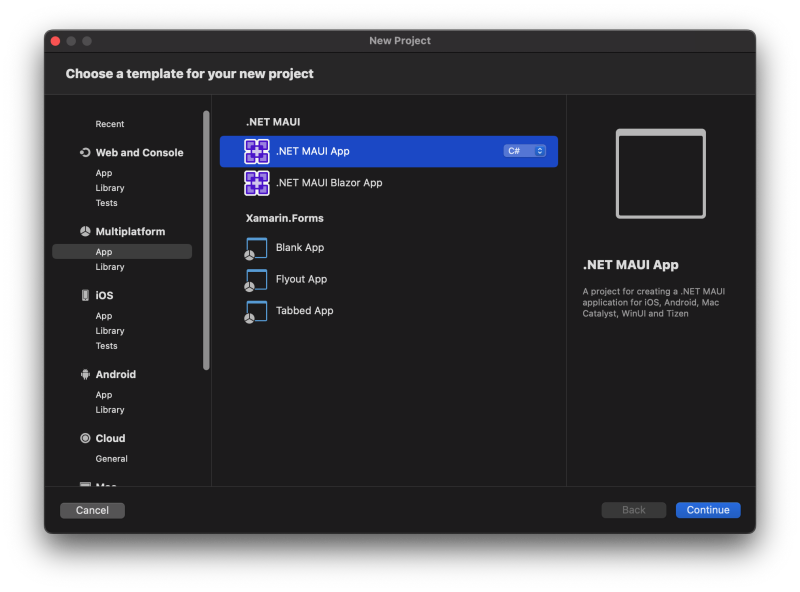The height and width of the screenshot is (592, 800).
Task: Click the Xamarin.Forms Blank App icon
Action: coord(257,248)
